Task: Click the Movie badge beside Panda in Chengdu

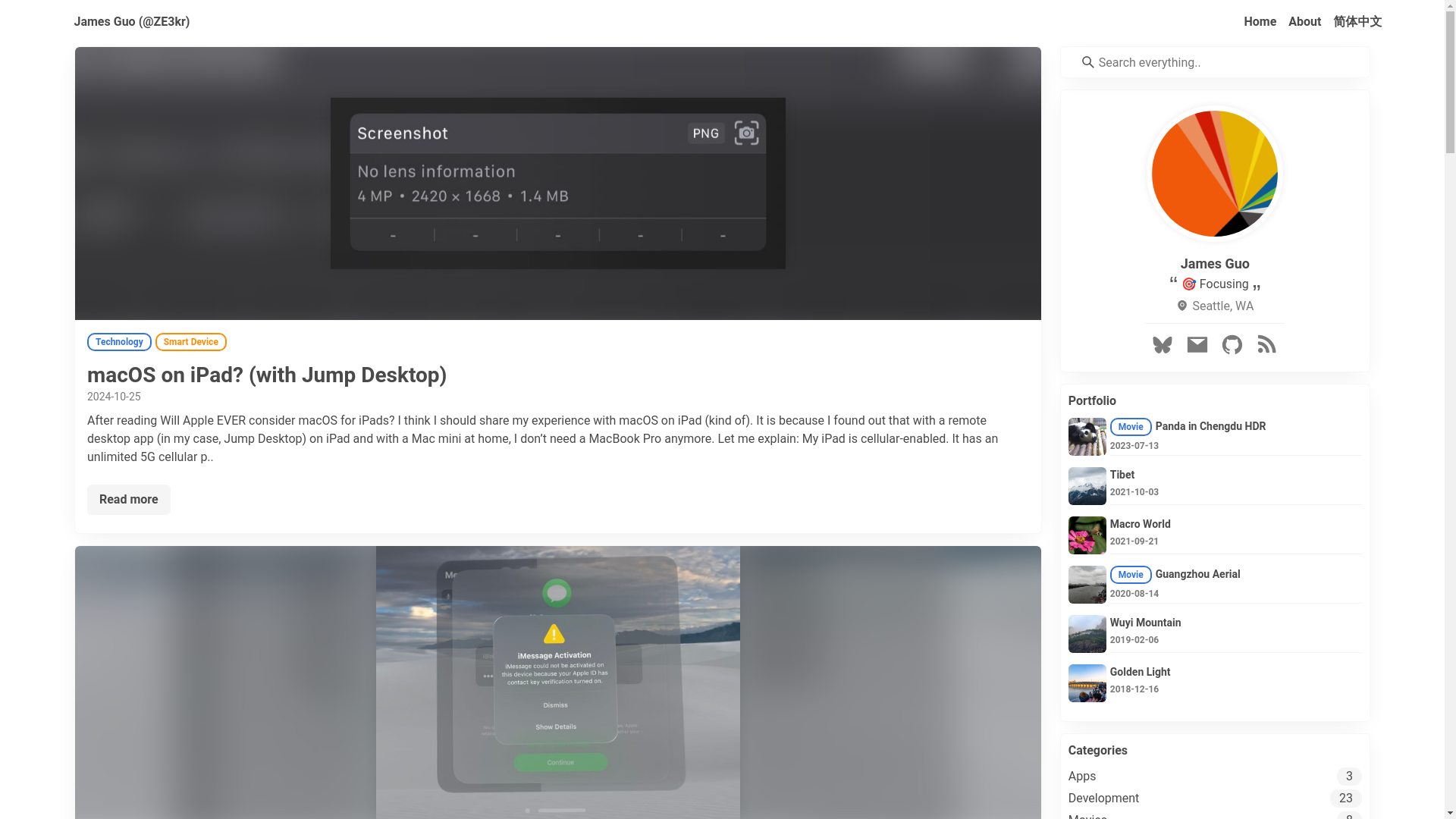Action: (x=1131, y=427)
